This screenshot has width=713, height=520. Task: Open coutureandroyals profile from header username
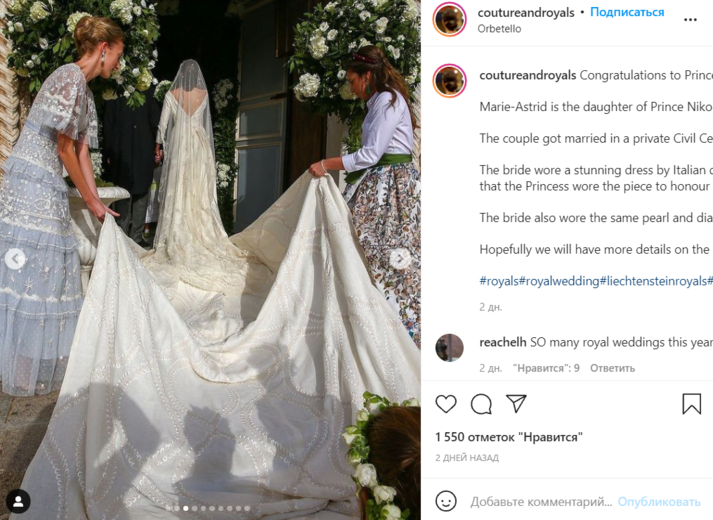tap(526, 12)
